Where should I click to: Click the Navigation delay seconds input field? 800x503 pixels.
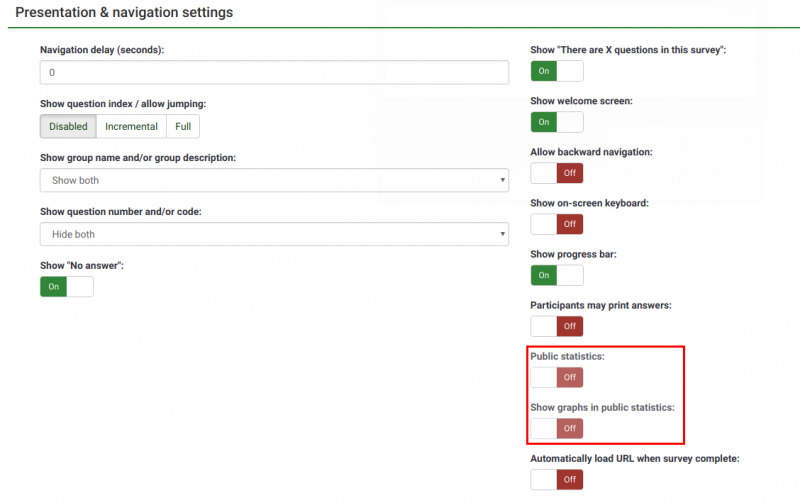tap(274, 73)
